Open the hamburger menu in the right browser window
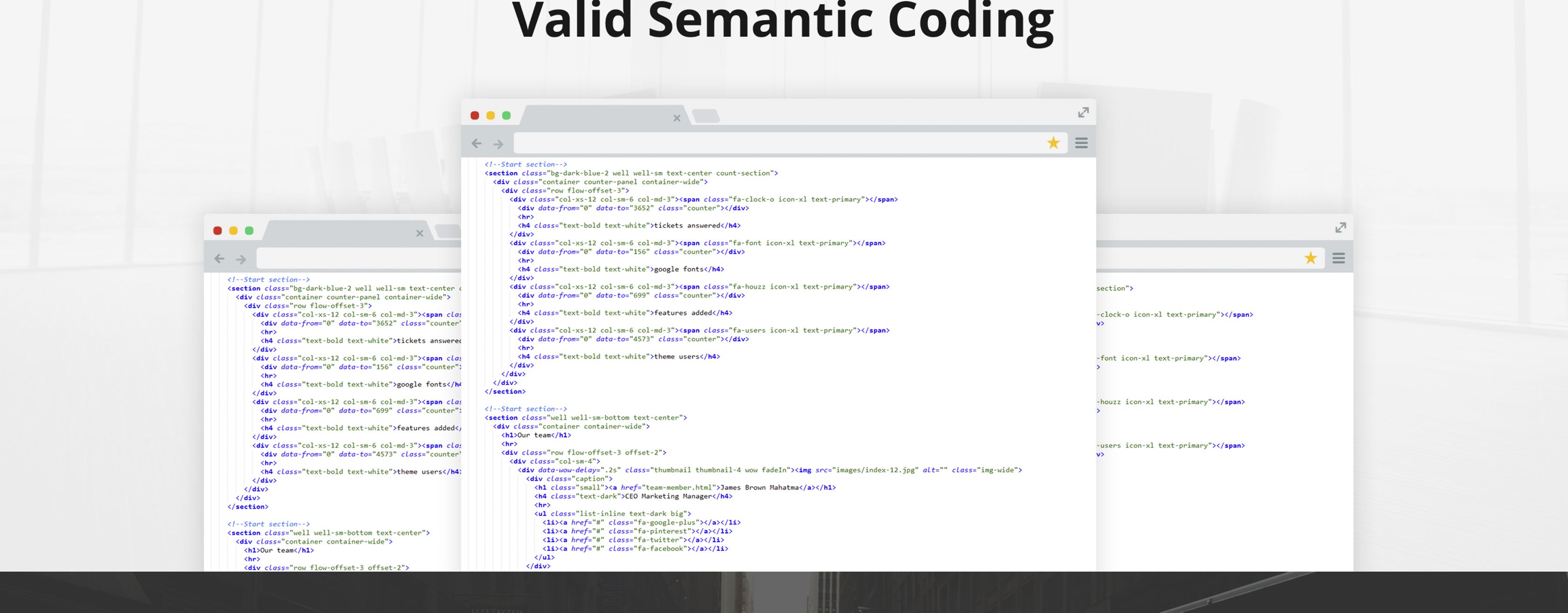This screenshot has width=1568, height=613. tap(1338, 258)
